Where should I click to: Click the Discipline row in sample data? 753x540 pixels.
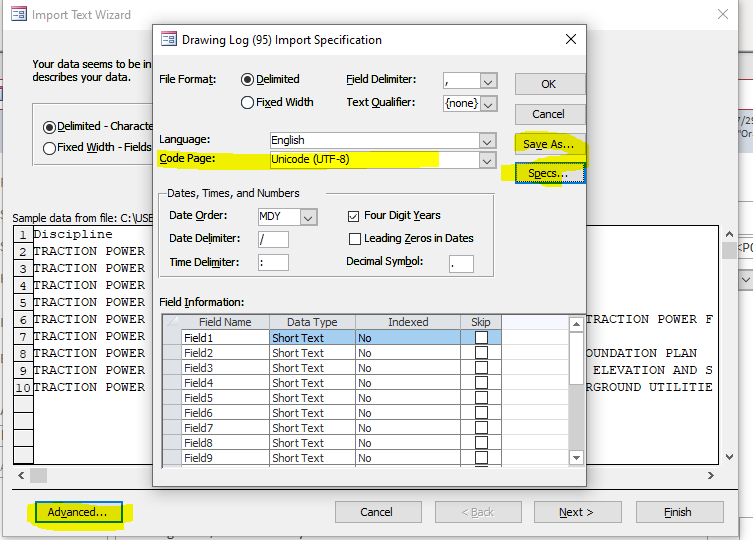click(73, 234)
